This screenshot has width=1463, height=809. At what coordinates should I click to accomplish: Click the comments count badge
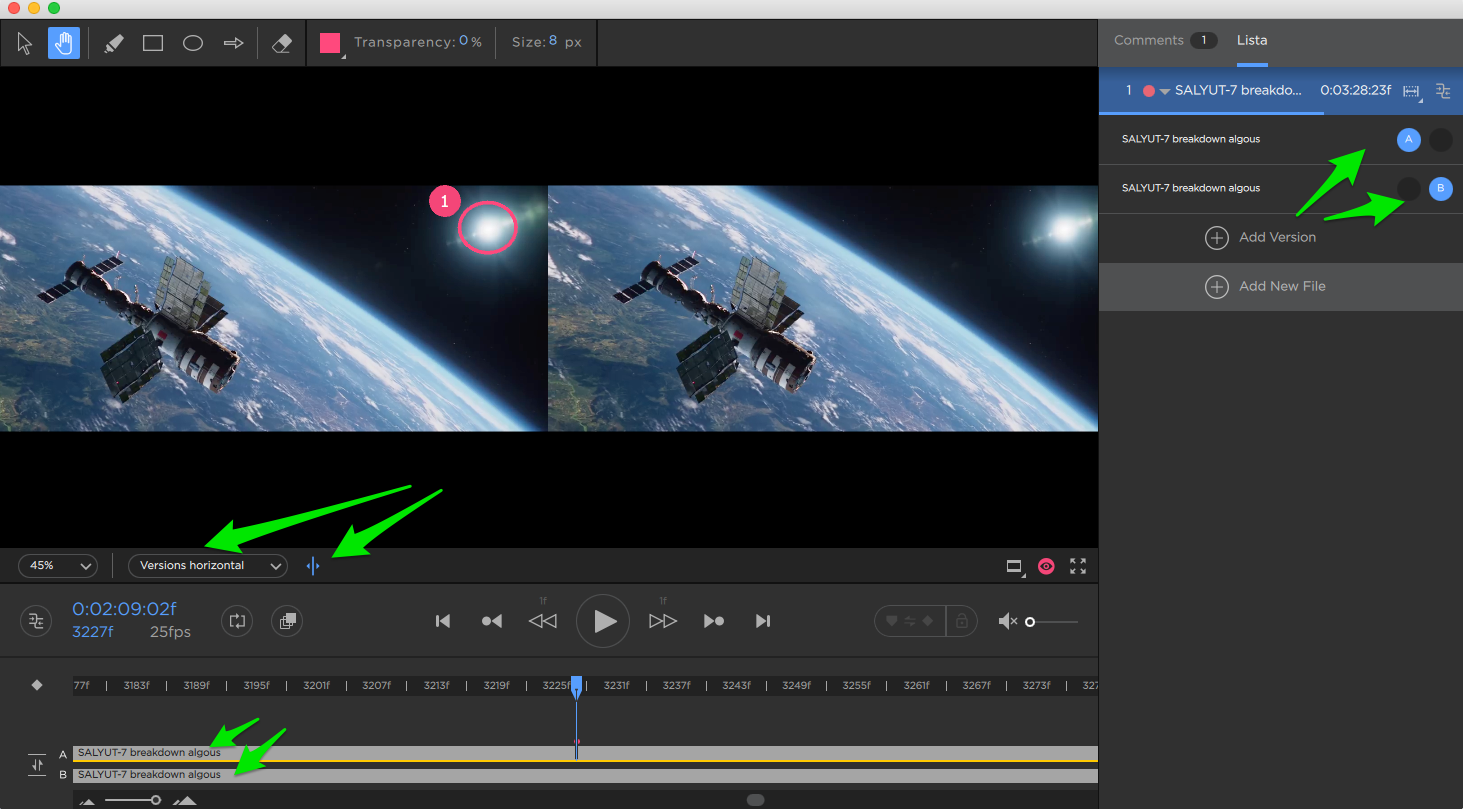pos(1204,40)
